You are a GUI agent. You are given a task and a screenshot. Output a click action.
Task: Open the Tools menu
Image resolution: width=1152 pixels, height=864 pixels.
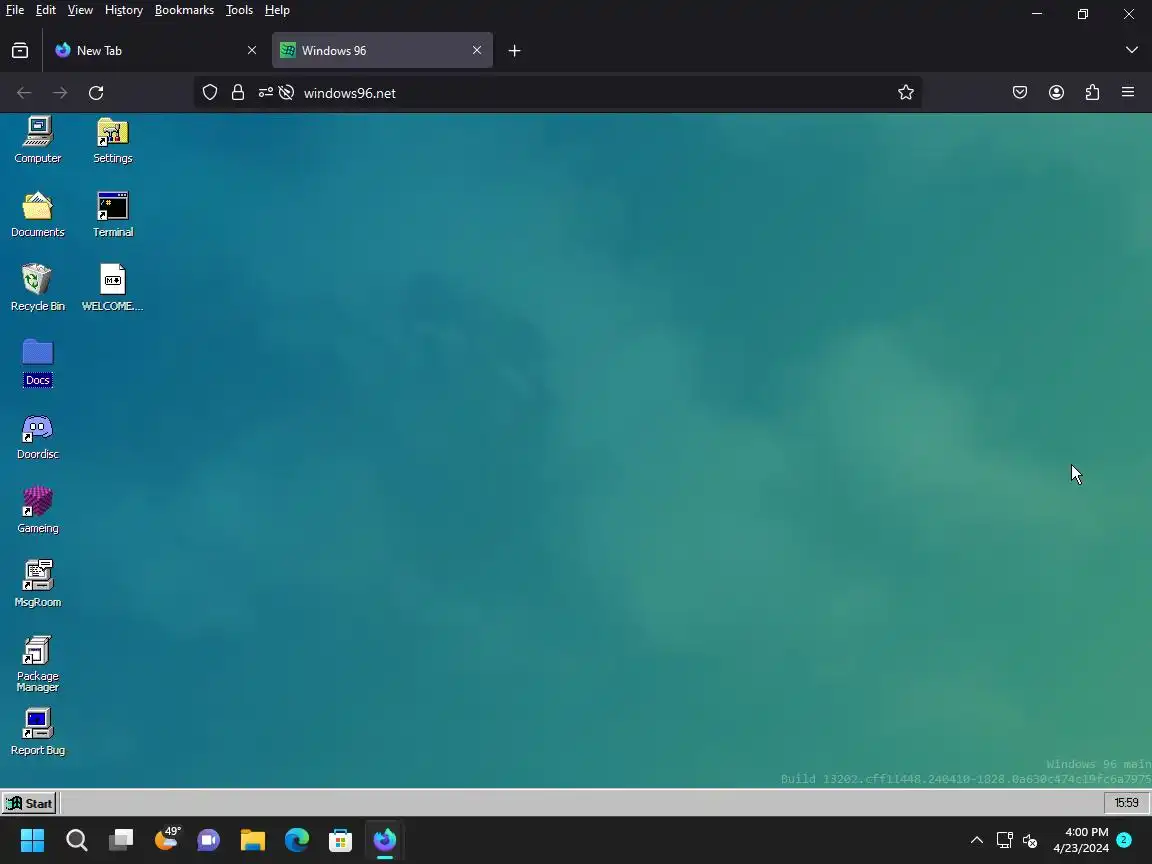[x=239, y=10]
